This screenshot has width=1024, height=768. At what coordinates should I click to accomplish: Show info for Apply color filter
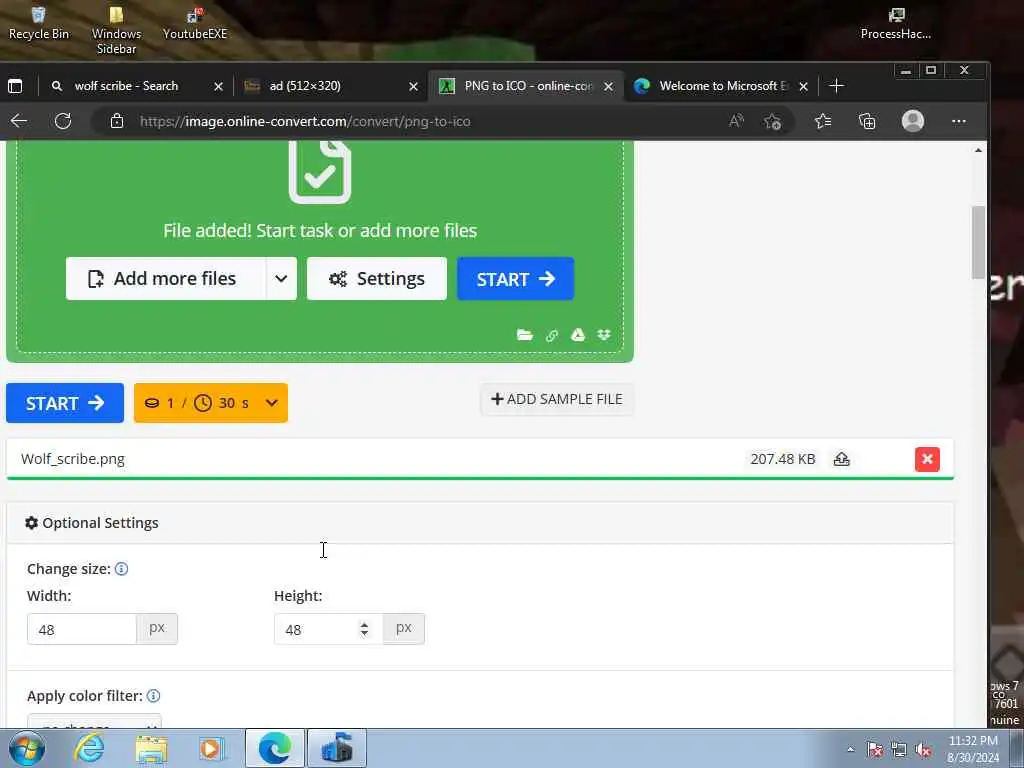point(153,696)
